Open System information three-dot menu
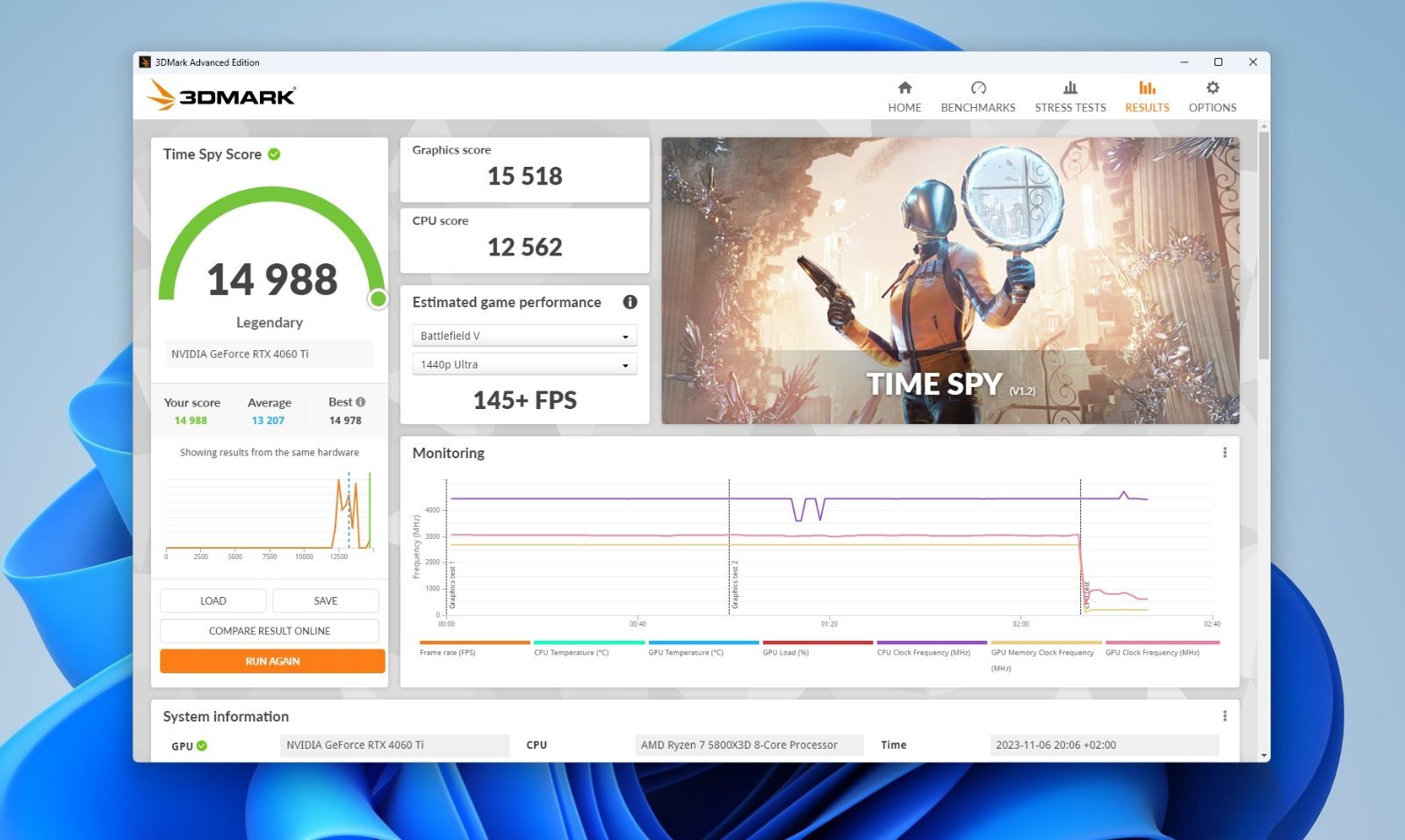This screenshot has height=840, width=1405. pyautogui.click(x=1224, y=716)
